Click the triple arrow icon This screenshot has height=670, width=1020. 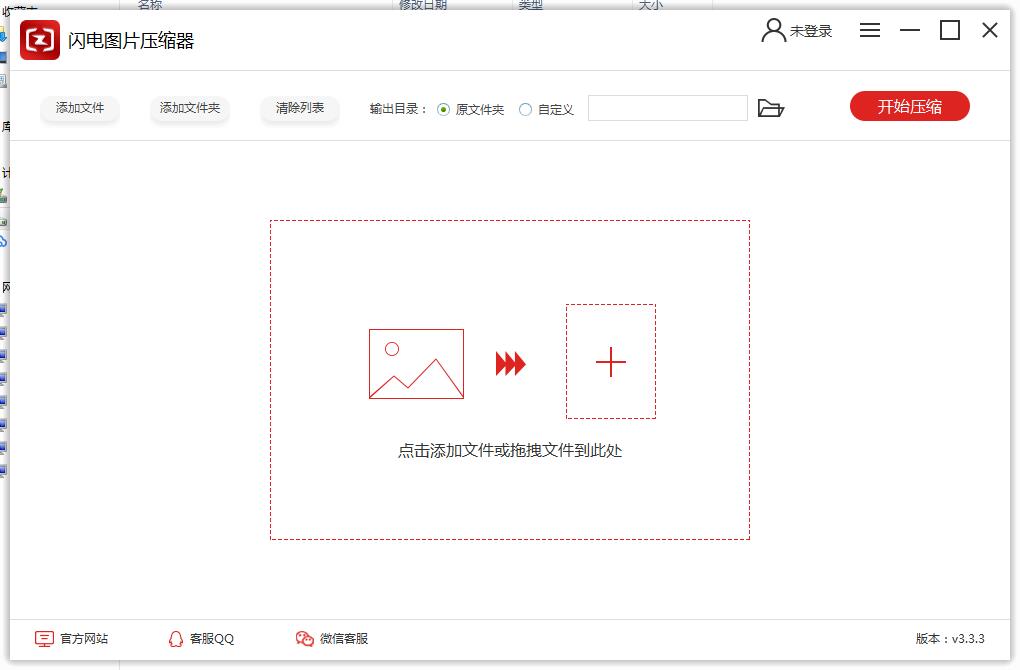510,364
